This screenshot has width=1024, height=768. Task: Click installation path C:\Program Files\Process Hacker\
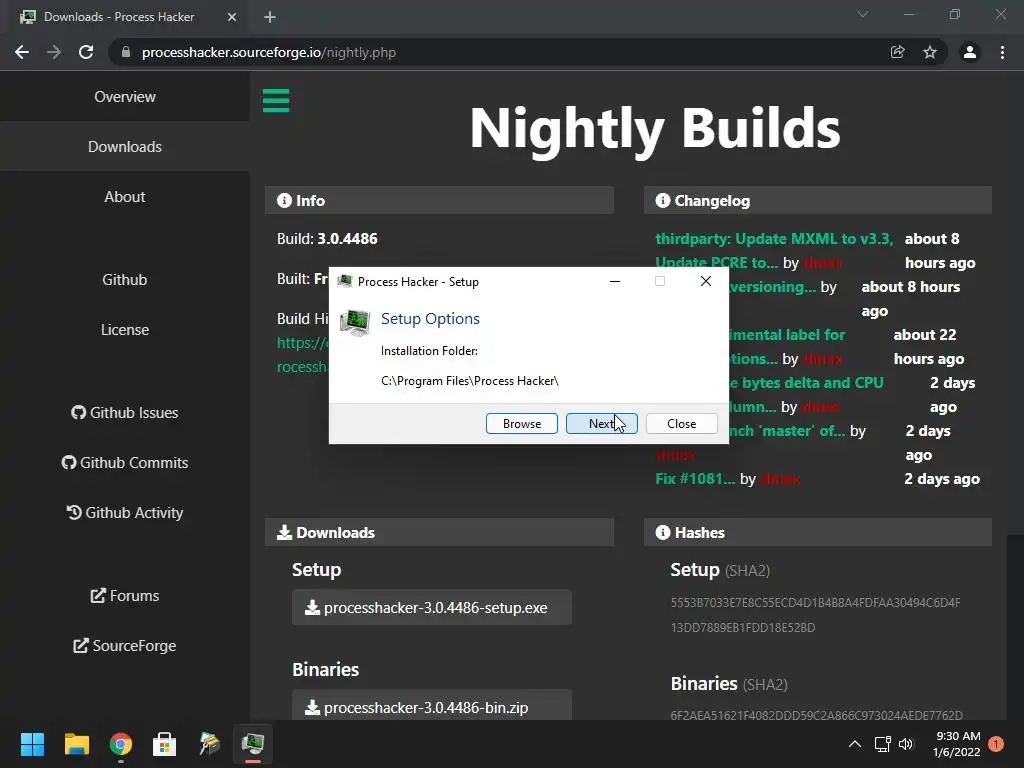[x=470, y=381]
